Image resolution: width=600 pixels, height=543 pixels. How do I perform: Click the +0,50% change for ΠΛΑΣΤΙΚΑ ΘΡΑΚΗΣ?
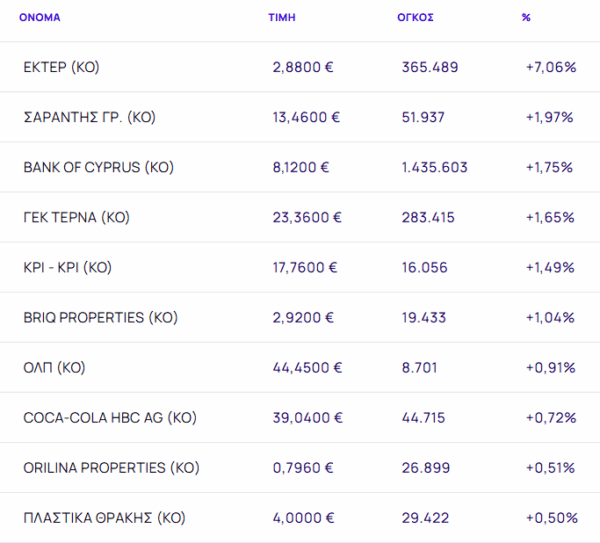[x=551, y=518]
